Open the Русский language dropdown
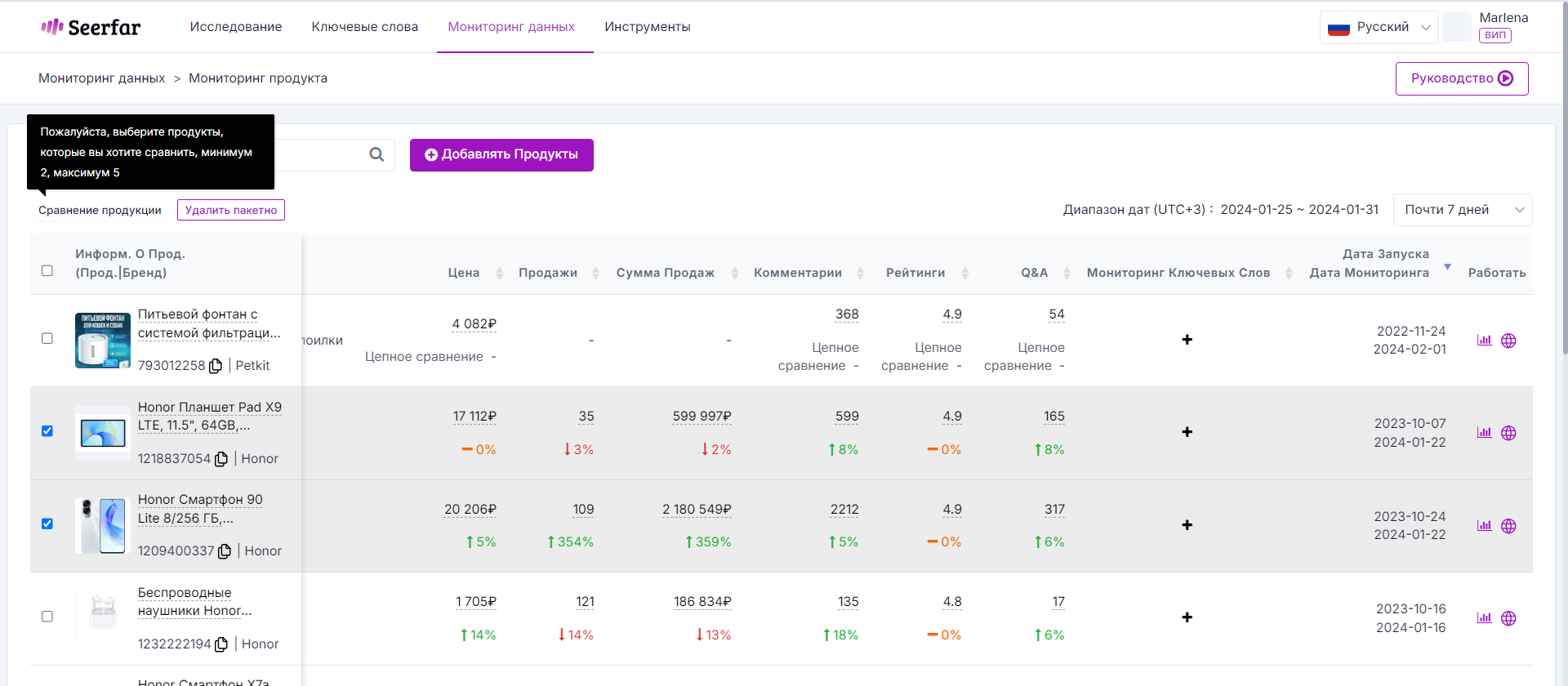Image resolution: width=1568 pixels, height=686 pixels. coord(1379,27)
